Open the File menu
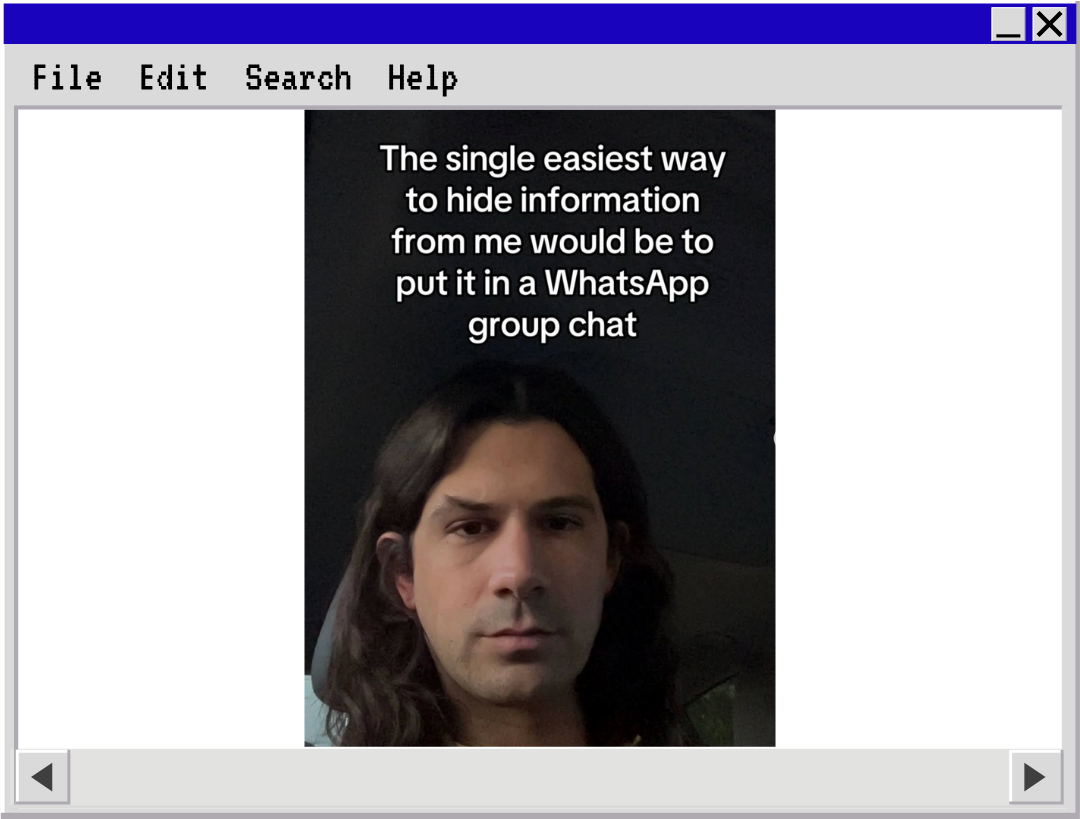 67,78
